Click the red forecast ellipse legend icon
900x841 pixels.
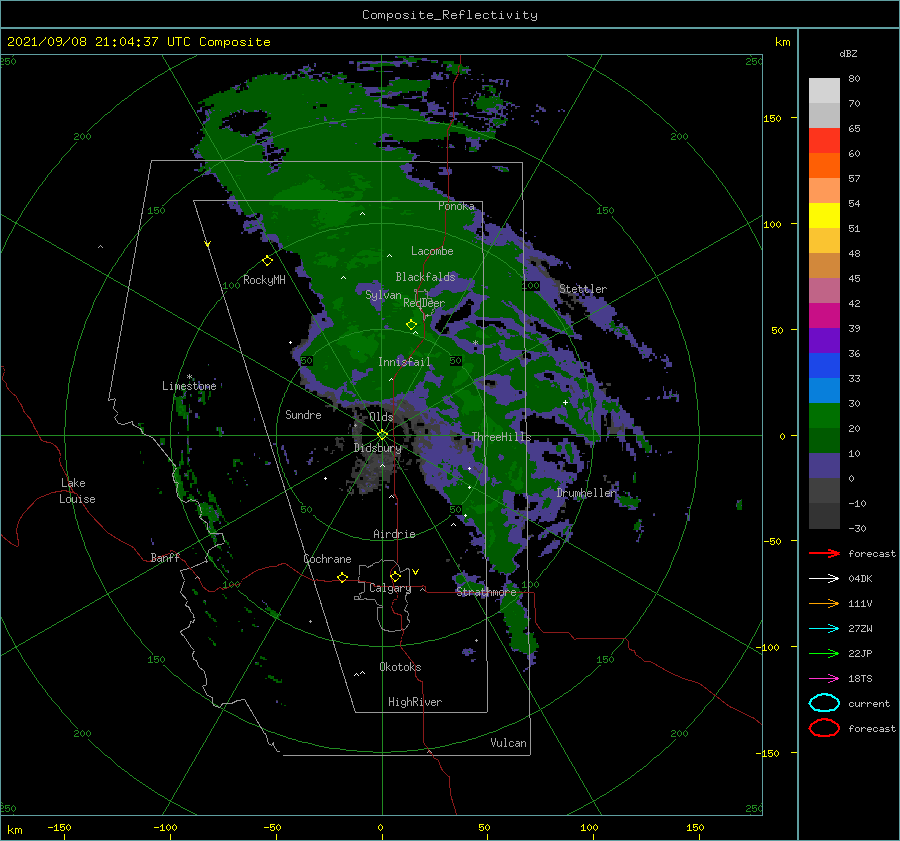(x=824, y=728)
